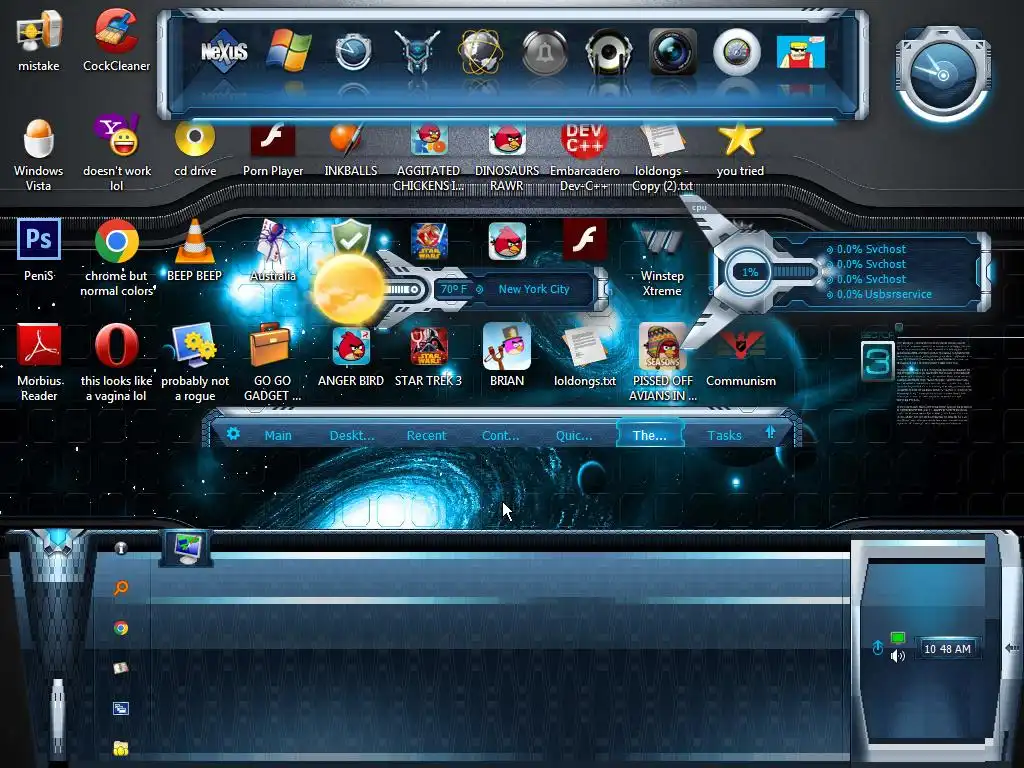Open the Embarcadero Dev-C++ shortcut
This screenshot has width=1024, height=768.
pyautogui.click(x=584, y=156)
